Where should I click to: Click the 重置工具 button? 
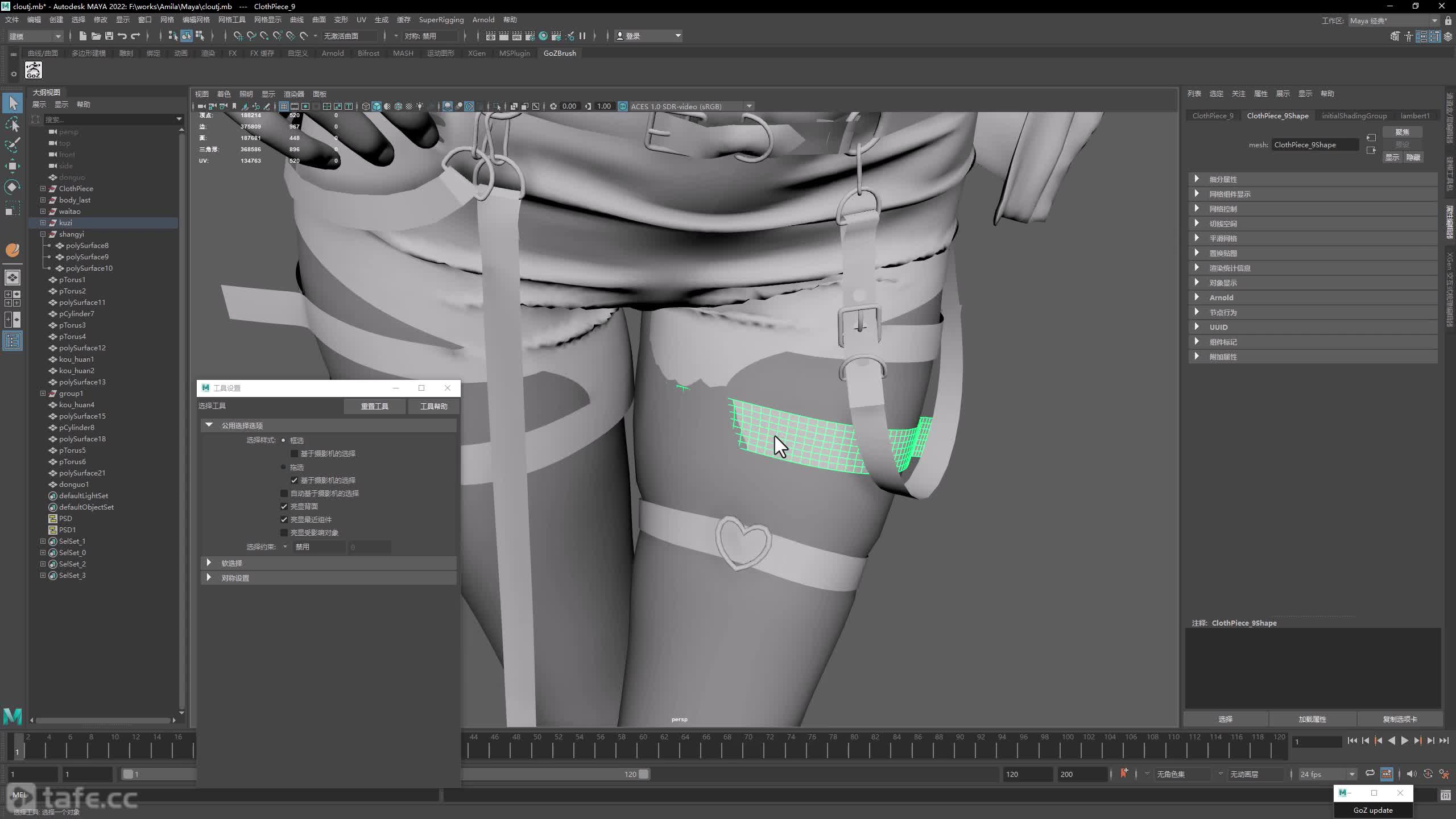coord(375,406)
